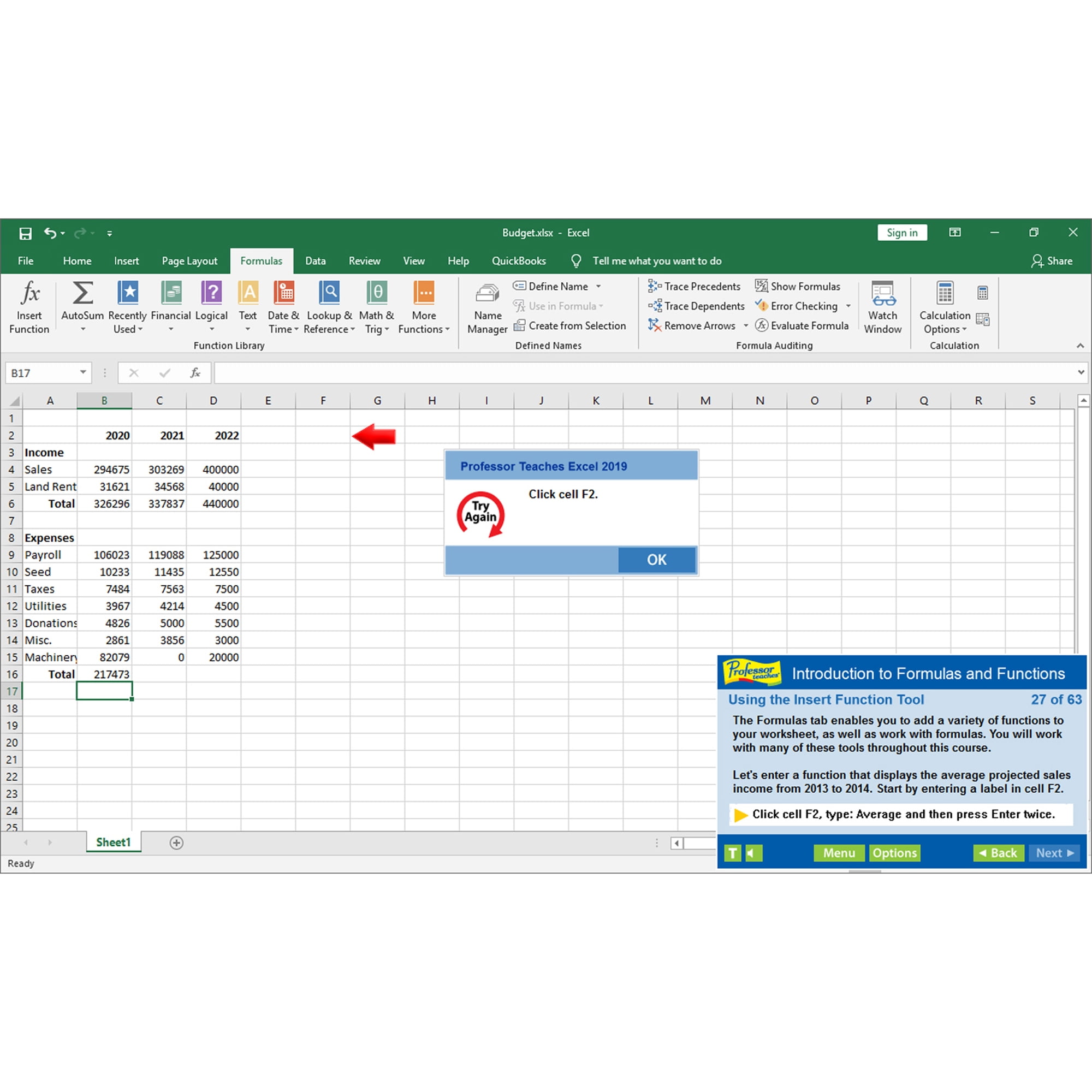Expand the Name Box dropdown arrow
Viewport: 1092px width, 1092px height.
point(83,372)
